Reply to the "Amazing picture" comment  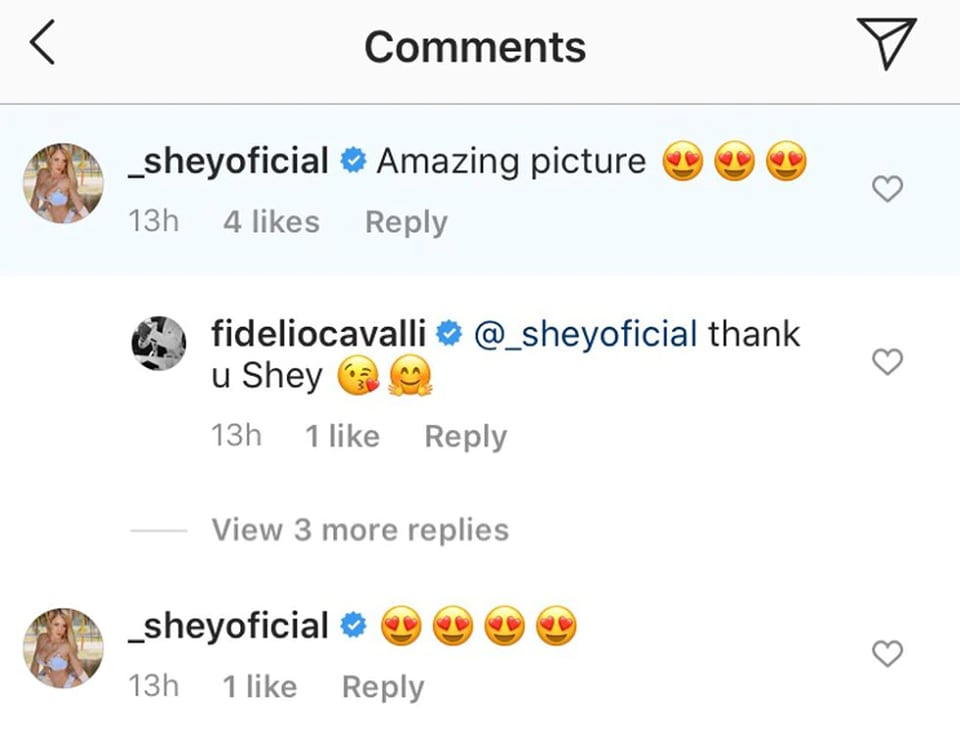(406, 222)
